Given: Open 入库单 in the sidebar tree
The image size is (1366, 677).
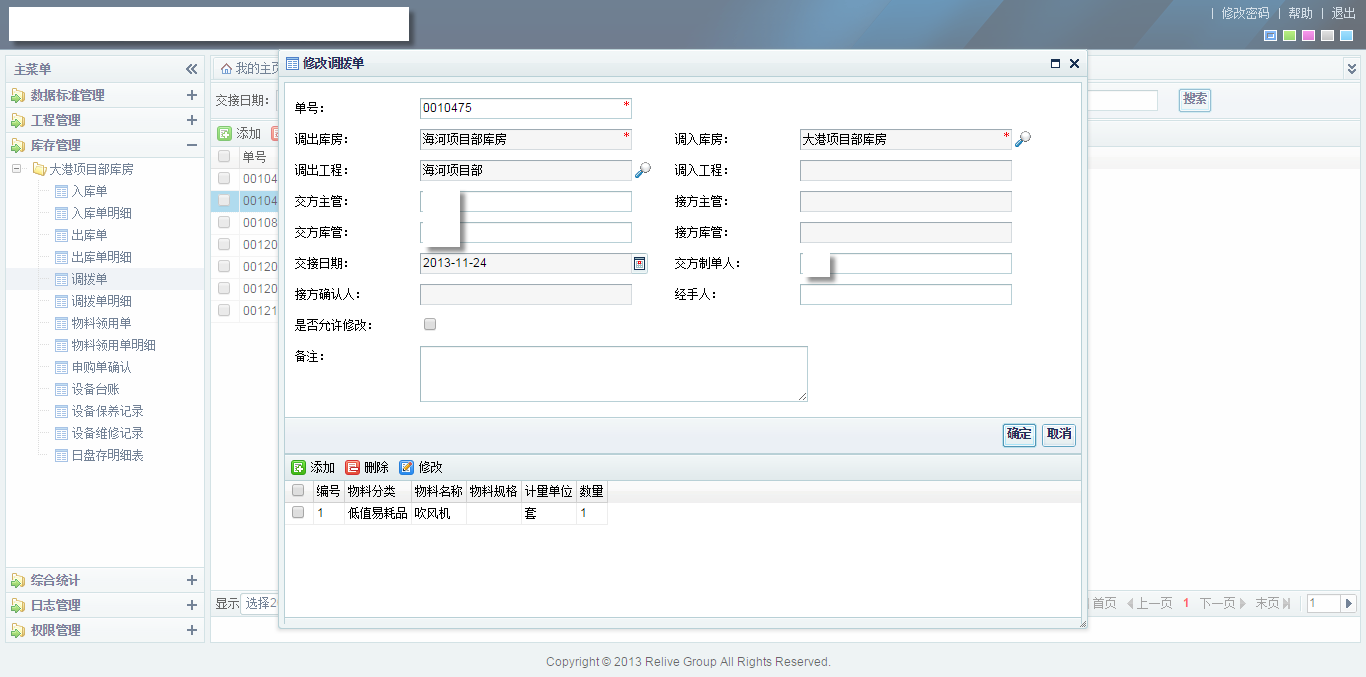Looking at the screenshot, I should tap(89, 191).
